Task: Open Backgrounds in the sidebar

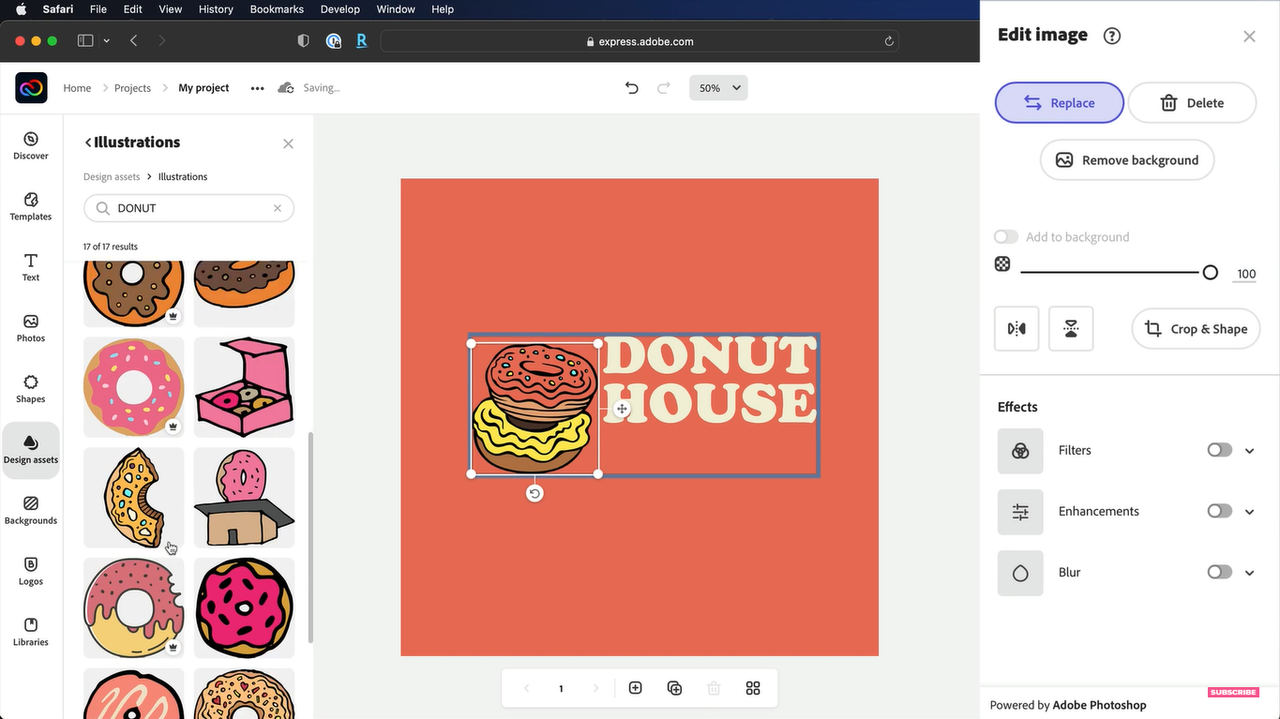Action: 31,510
